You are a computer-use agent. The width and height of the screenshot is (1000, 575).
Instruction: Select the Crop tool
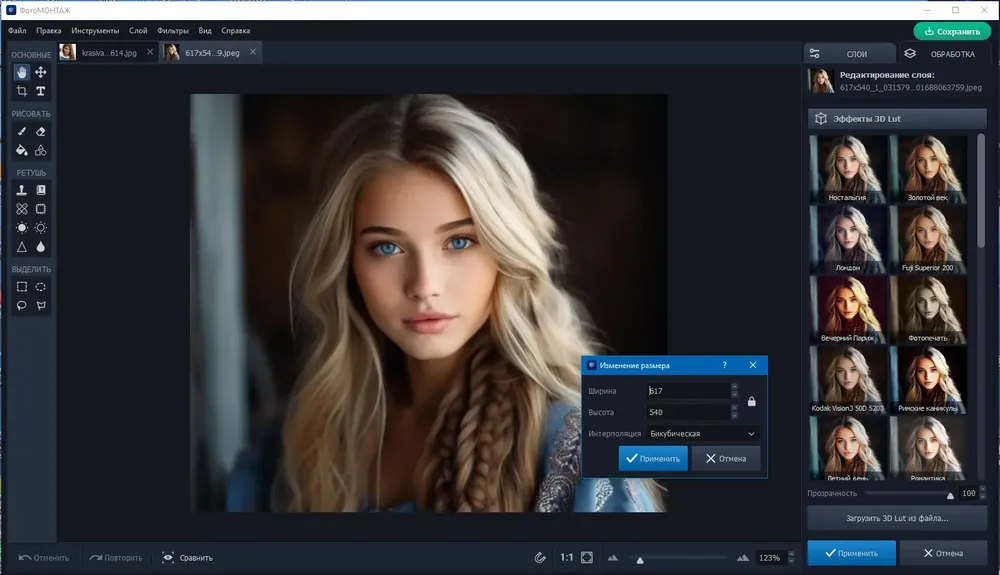pyautogui.click(x=22, y=91)
